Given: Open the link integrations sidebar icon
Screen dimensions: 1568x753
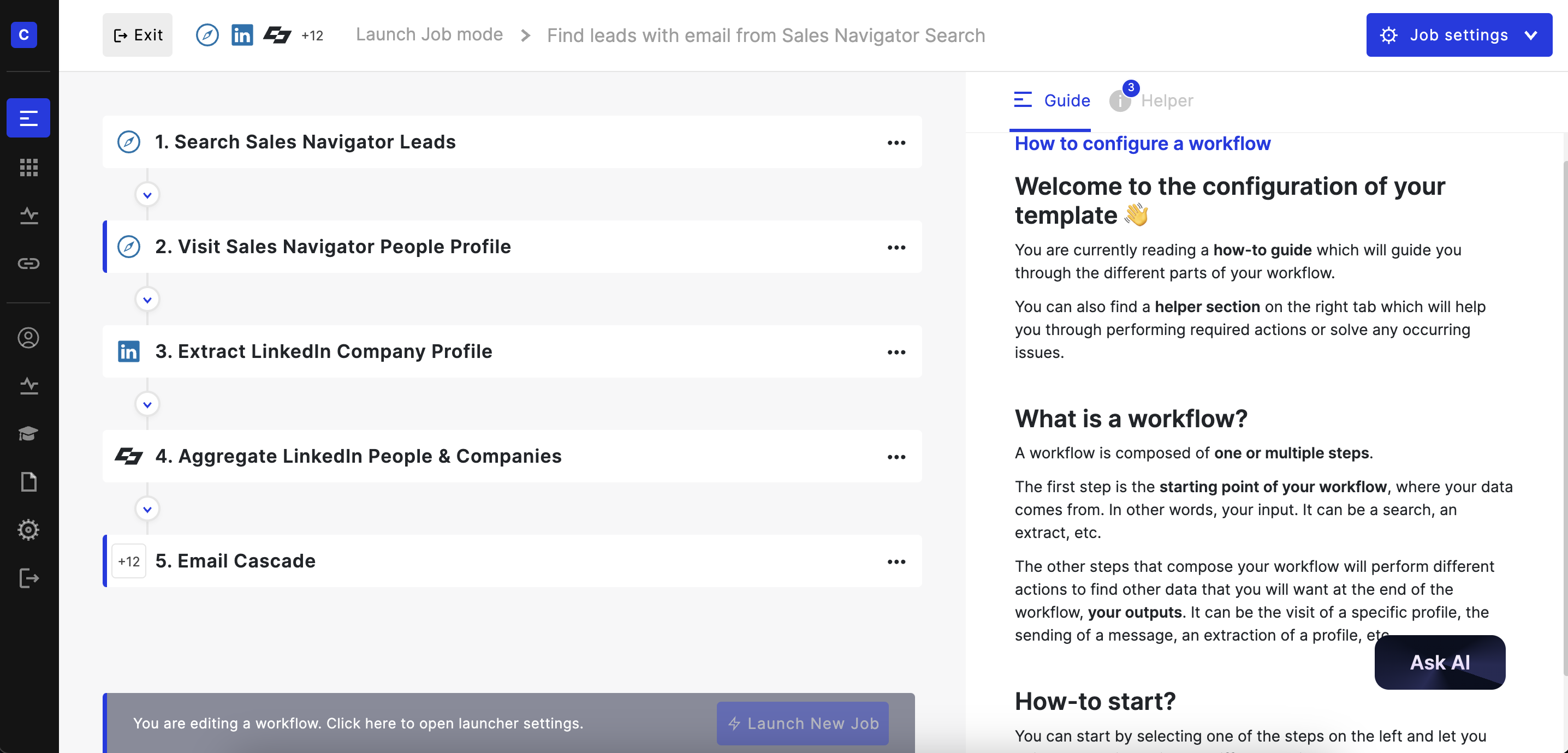Looking at the screenshot, I should (x=28, y=264).
